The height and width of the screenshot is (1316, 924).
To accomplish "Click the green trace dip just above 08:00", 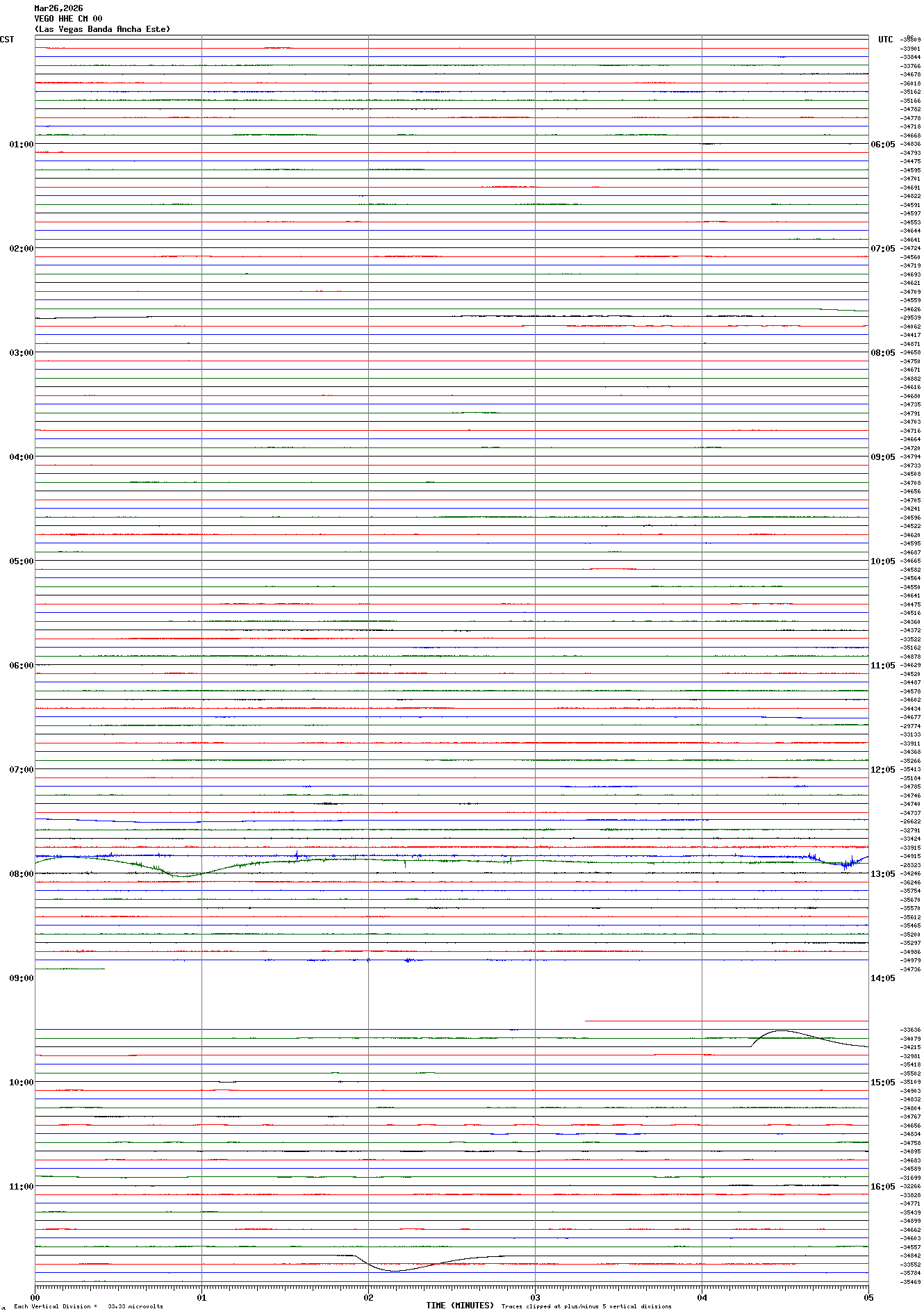I will point(182,876).
